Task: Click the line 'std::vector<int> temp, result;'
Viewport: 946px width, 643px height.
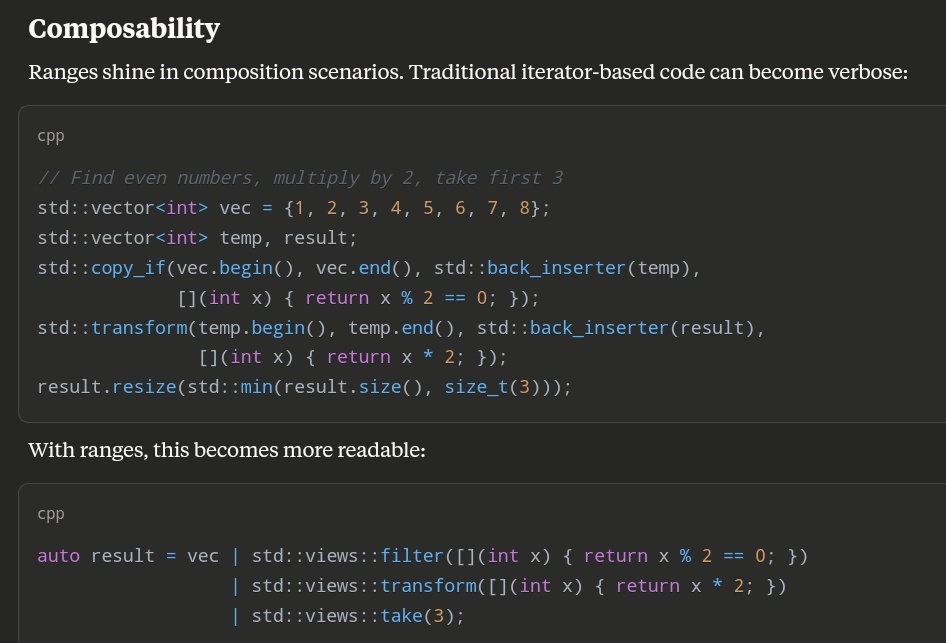Action: click(x=197, y=238)
